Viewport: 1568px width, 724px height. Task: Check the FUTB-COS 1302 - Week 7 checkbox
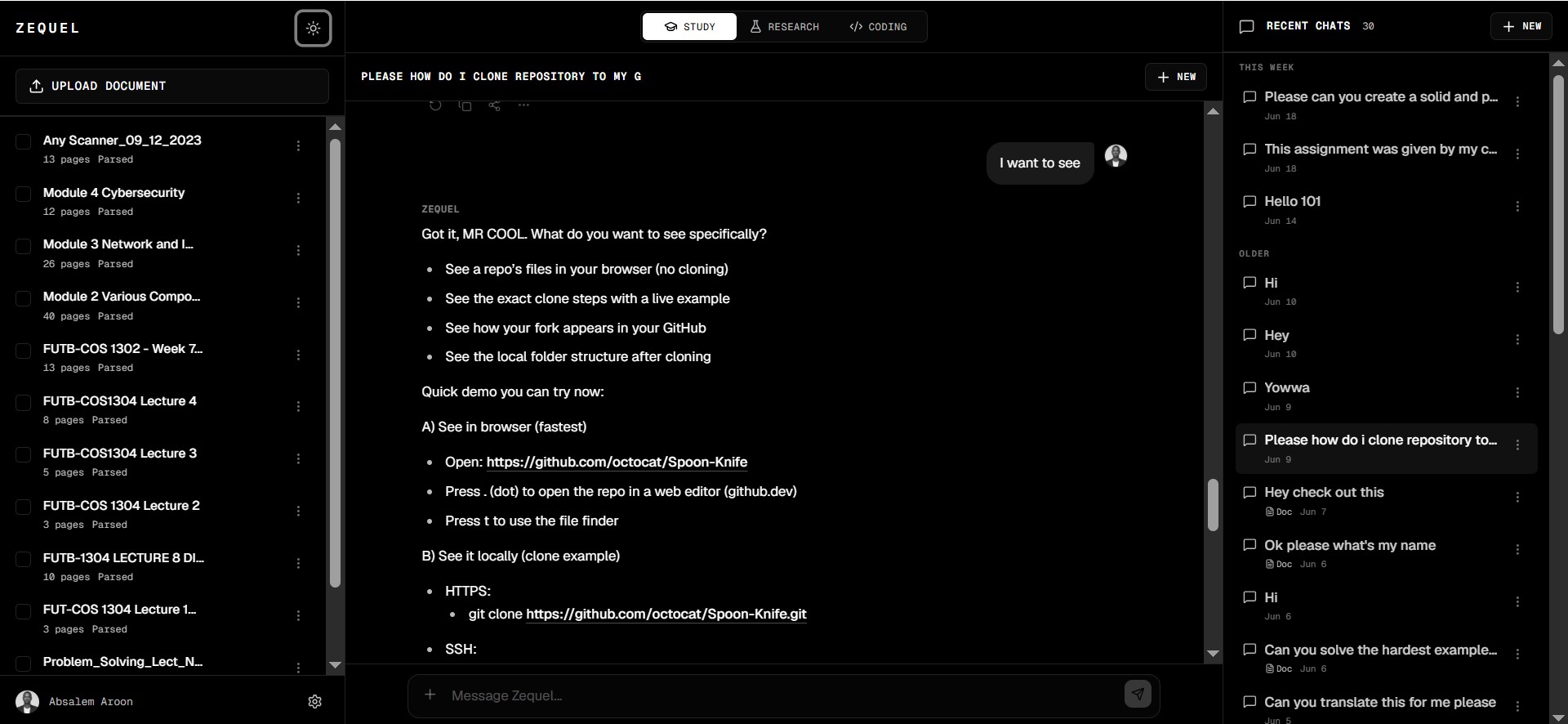point(24,351)
